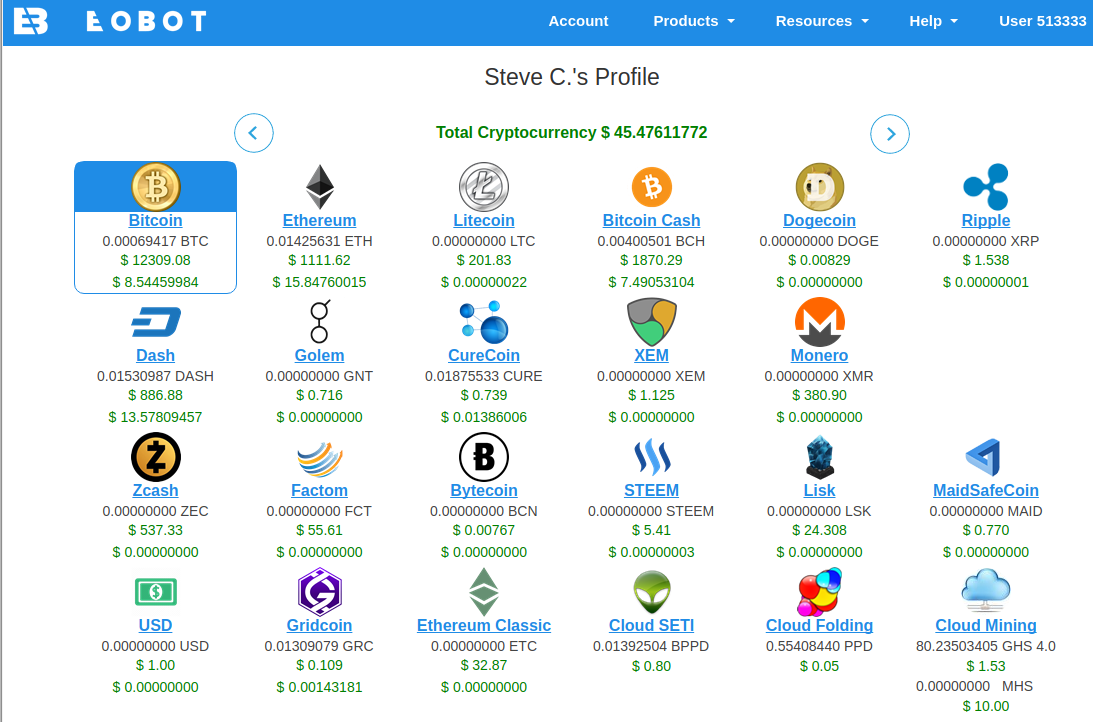
Task: Click the Ripple blue icon
Action: point(986,187)
